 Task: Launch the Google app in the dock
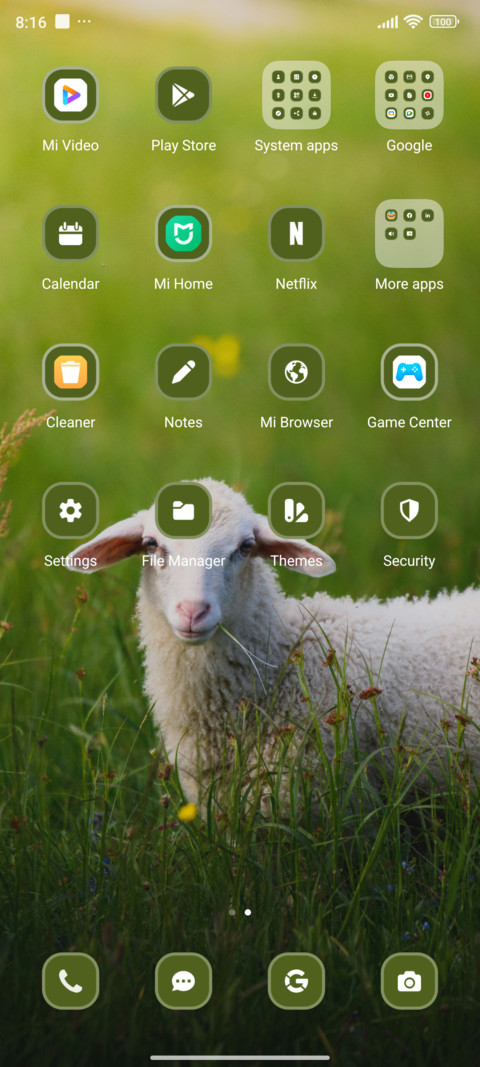[296, 981]
